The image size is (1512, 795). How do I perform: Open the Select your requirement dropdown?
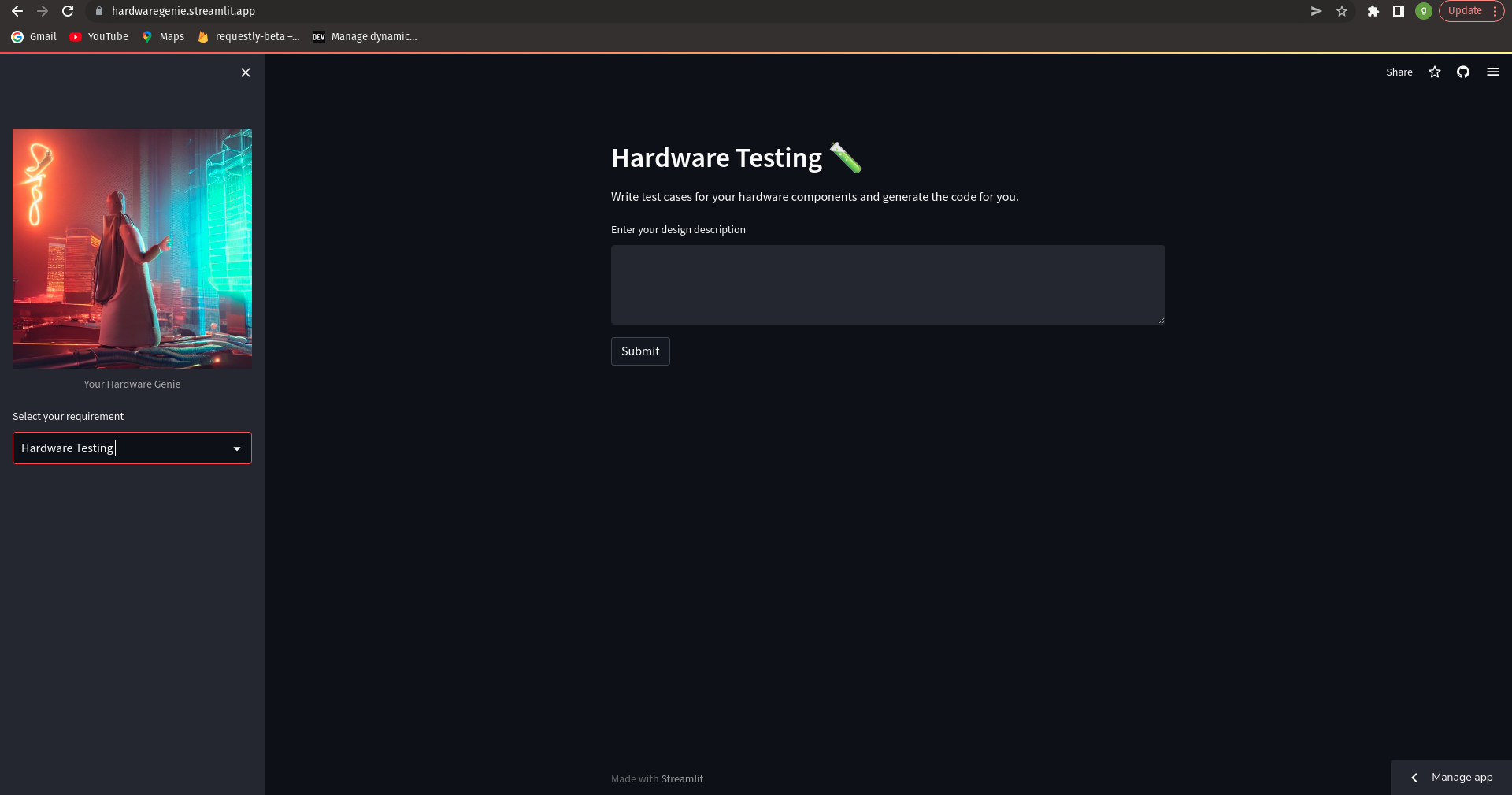pos(132,448)
